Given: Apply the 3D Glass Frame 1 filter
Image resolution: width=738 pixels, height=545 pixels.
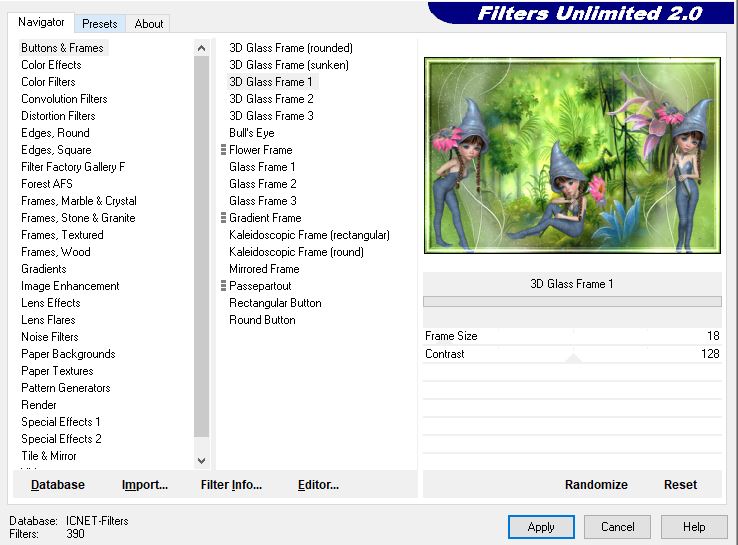Looking at the screenshot, I should 541,527.
